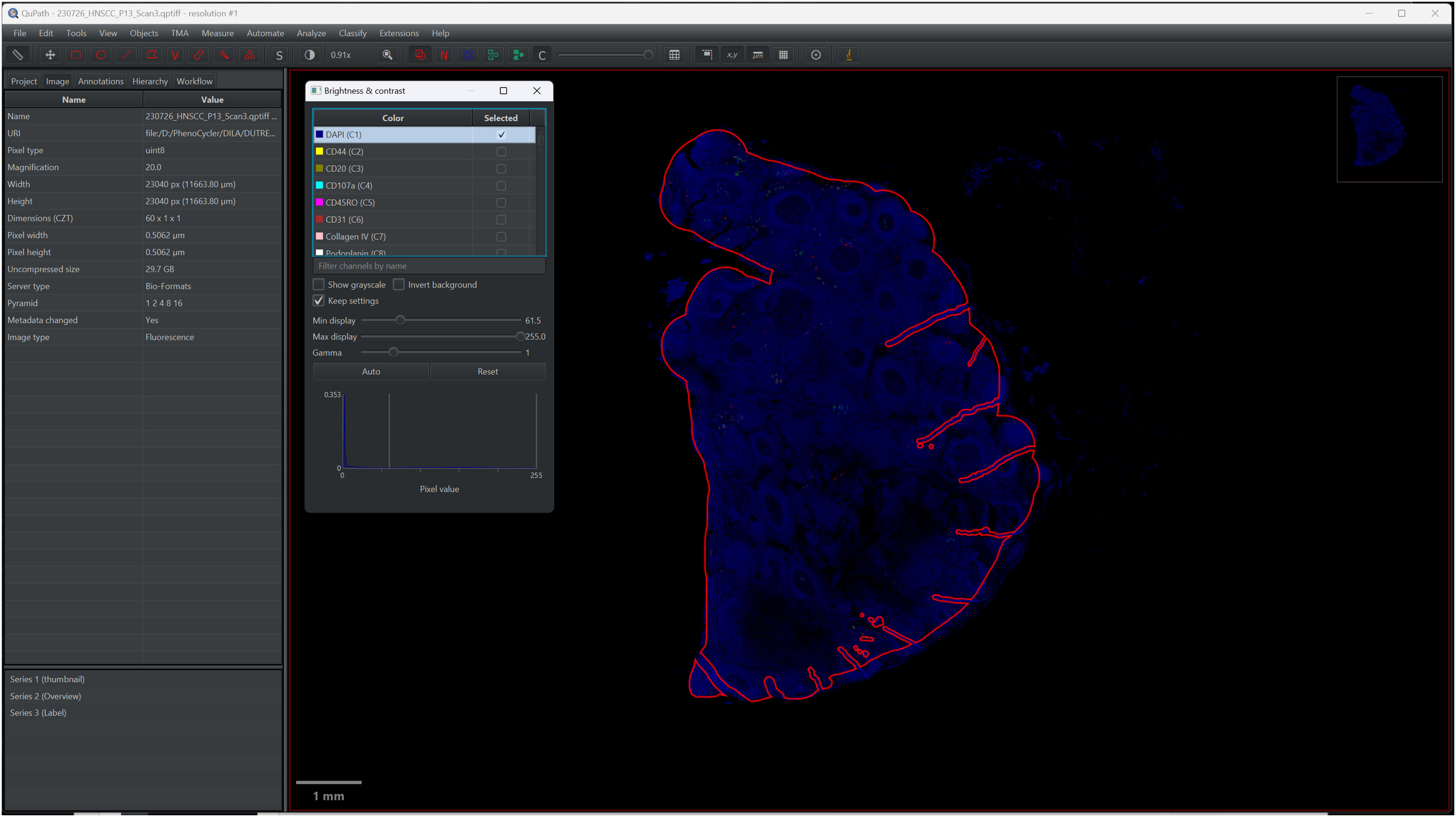Select the Brush tool
The width and height of the screenshot is (1456, 817).
pyautogui.click(x=198, y=55)
